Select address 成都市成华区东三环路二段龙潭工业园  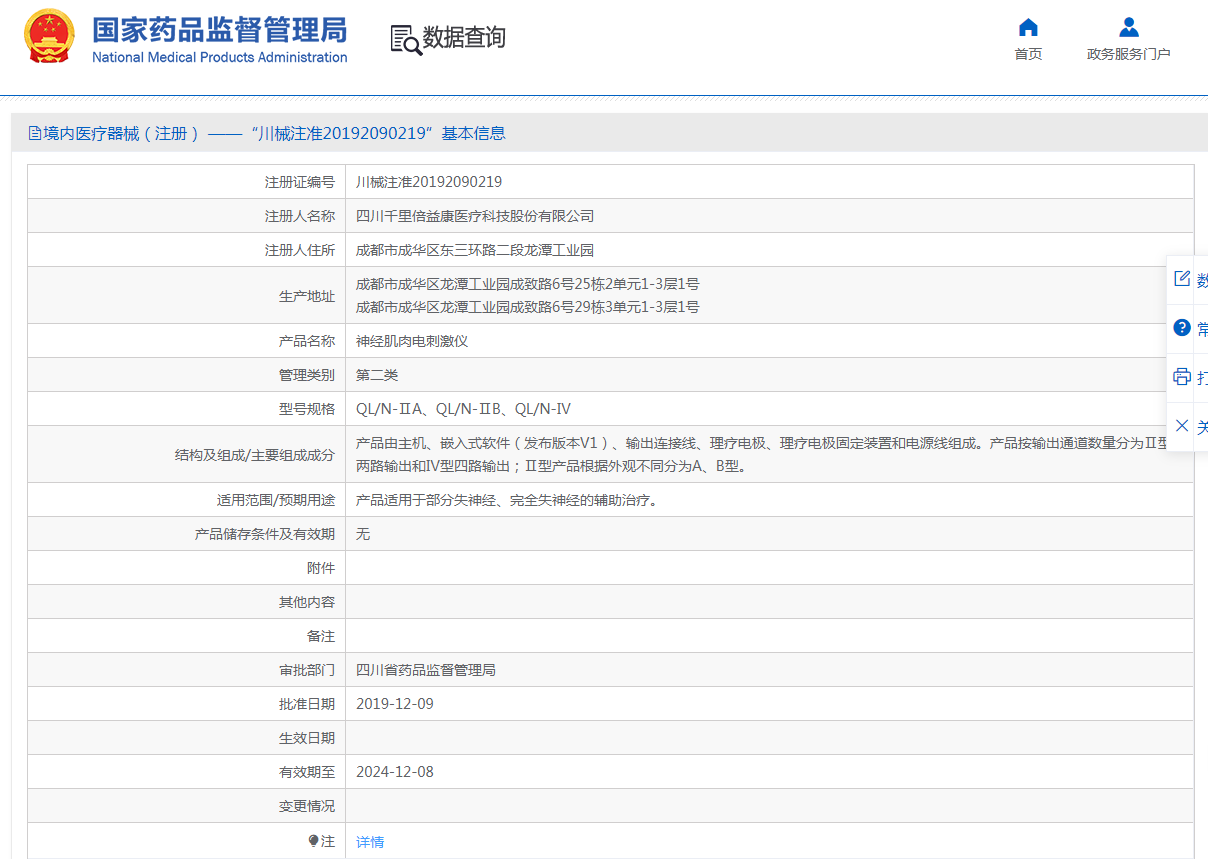[475, 250]
